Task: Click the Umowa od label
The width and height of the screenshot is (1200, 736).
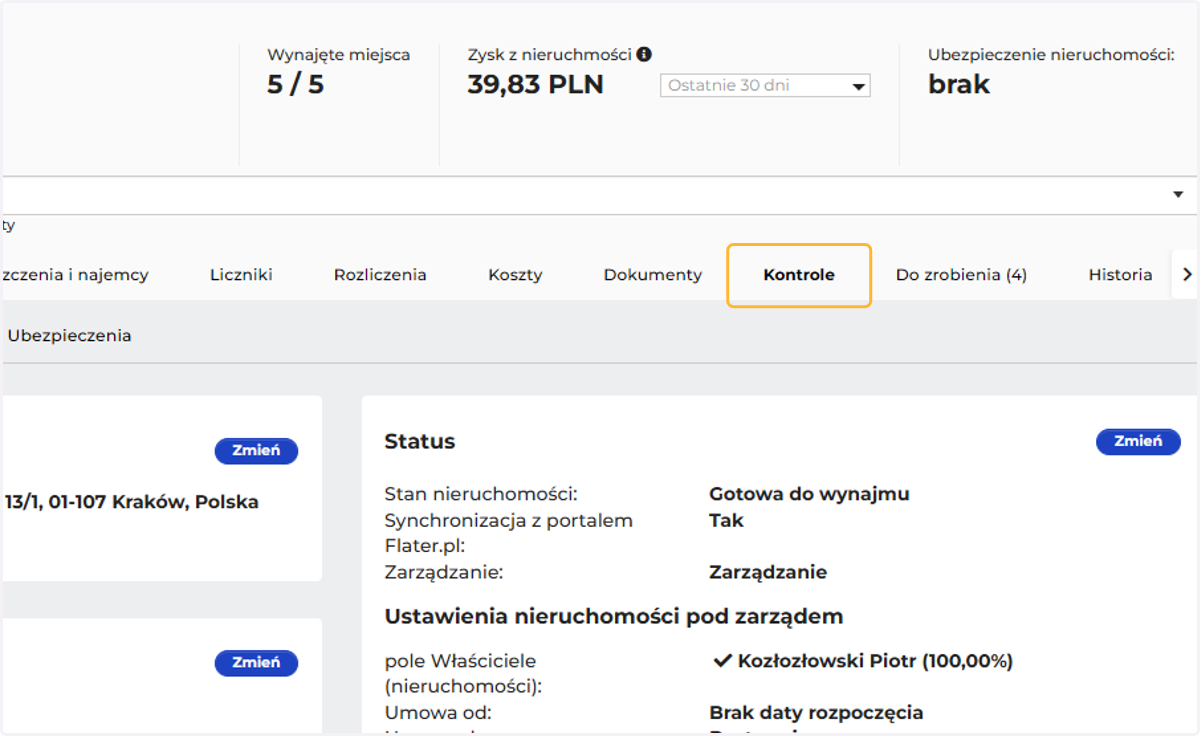Action: pos(438,713)
